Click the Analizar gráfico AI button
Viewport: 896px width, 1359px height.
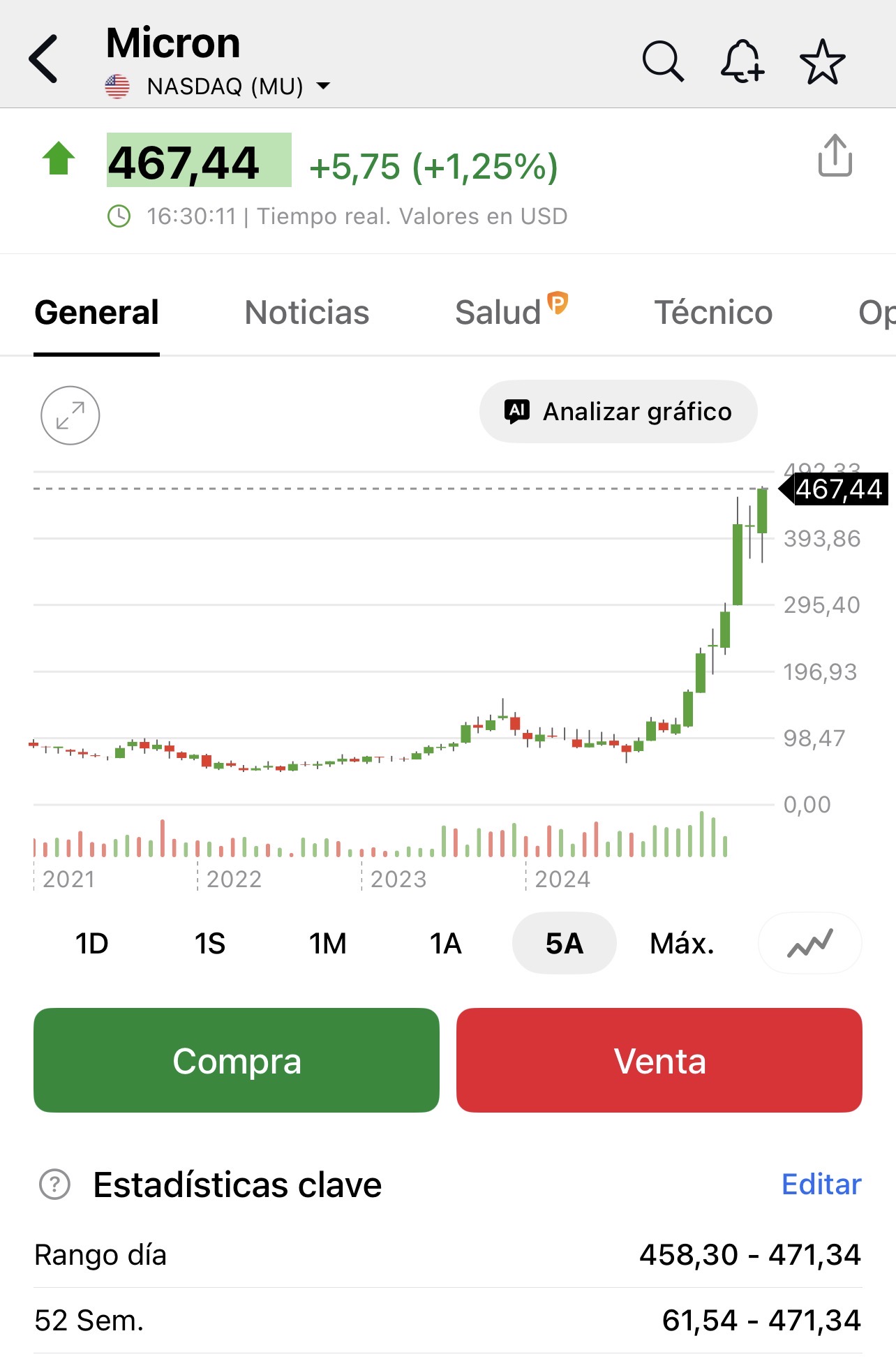[x=618, y=412]
